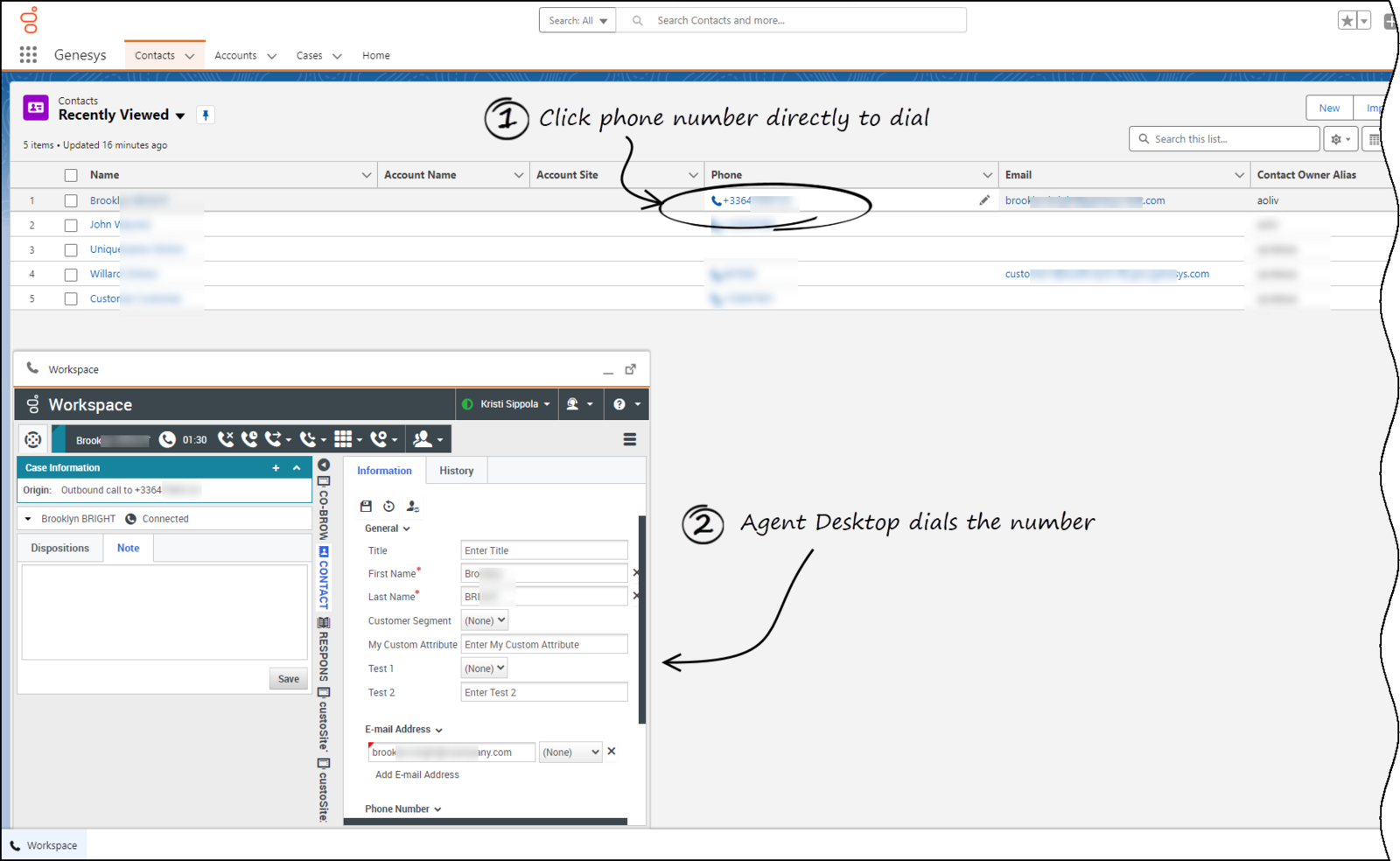Switch to History tab
Viewport: 1400px width, 861px height.
pyautogui.click(x=457, y=471)
